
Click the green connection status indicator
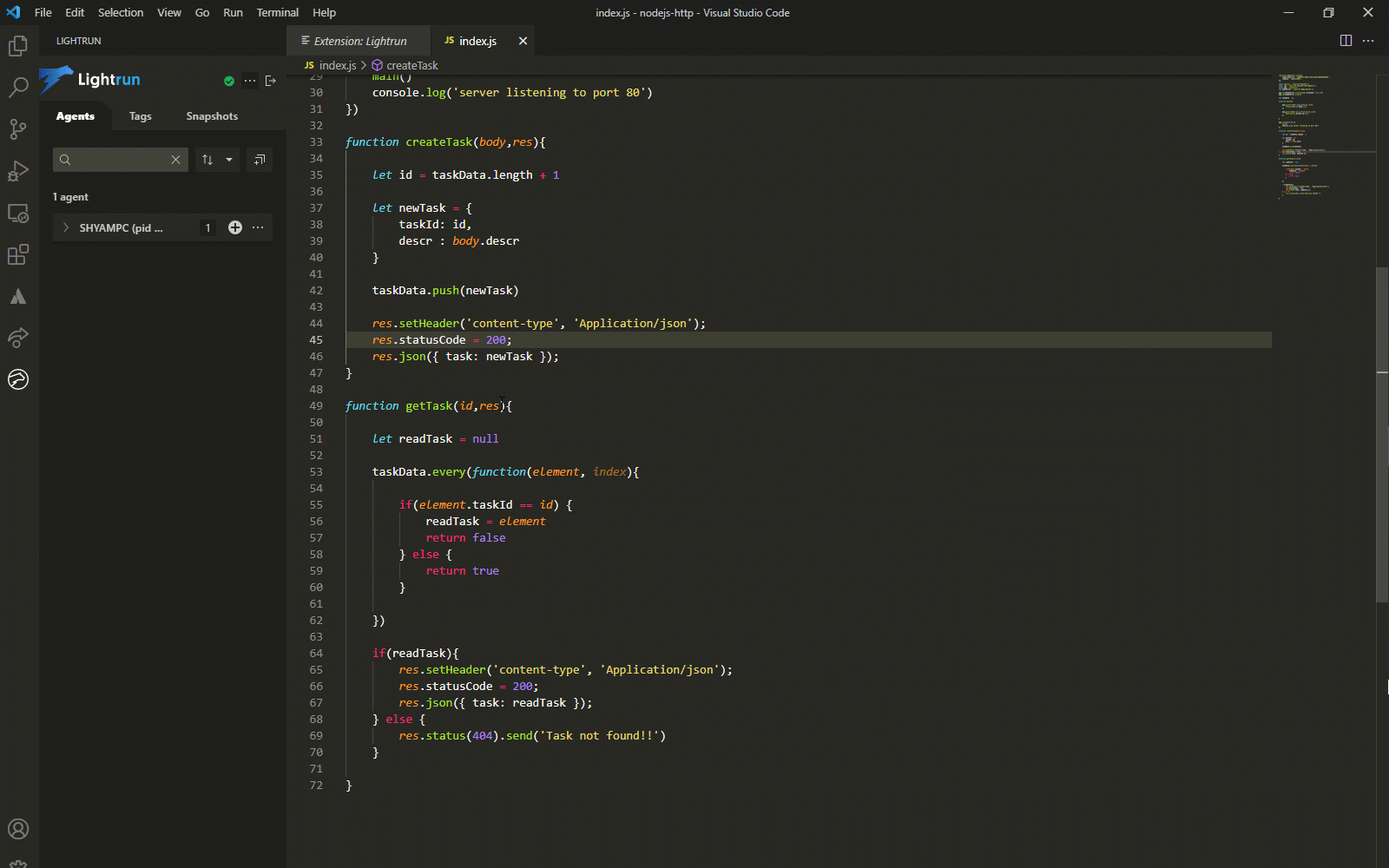[229, 81]
